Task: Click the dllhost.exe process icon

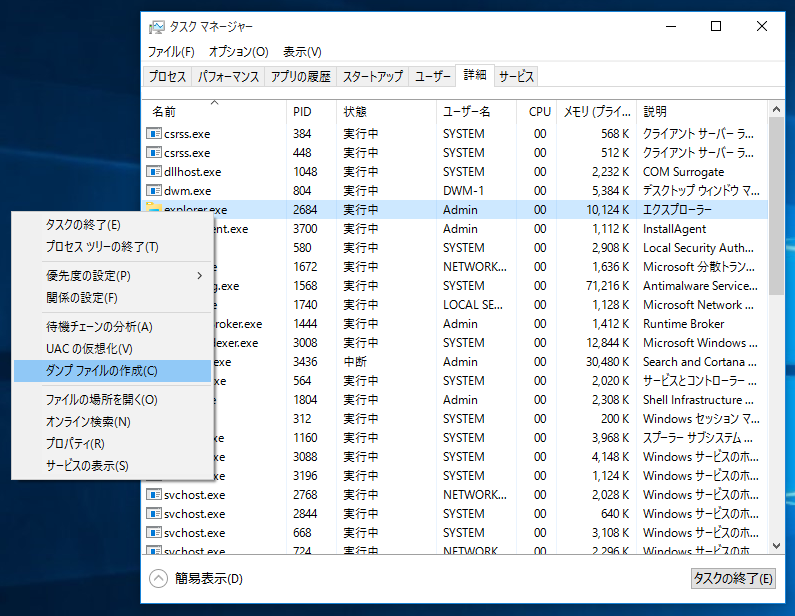Action: (154, 171)
